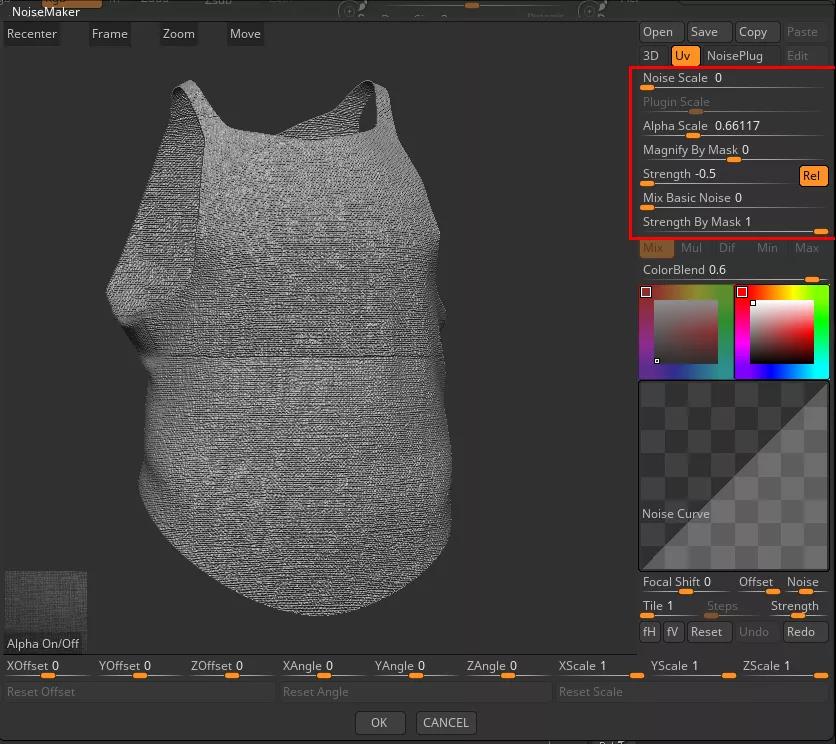The width and height of the screenshot is (836, 744).
Task: Select the Mul blend mode
Action: point(691,248)
